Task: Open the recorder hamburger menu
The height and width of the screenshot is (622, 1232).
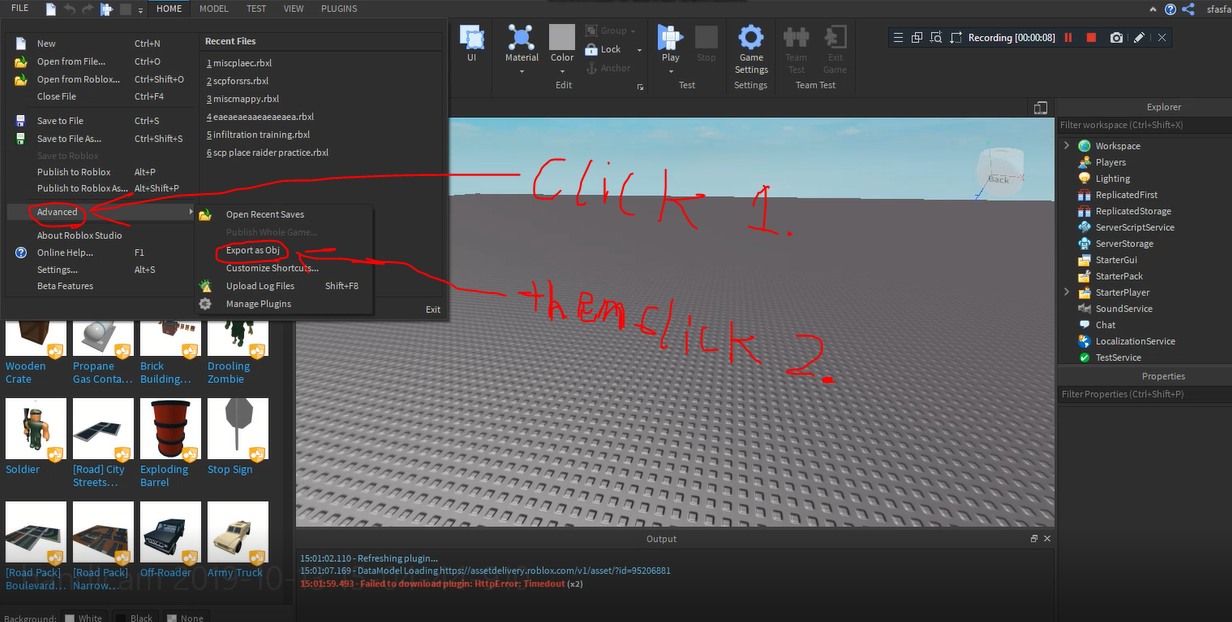Action: (x=898, y=37)
